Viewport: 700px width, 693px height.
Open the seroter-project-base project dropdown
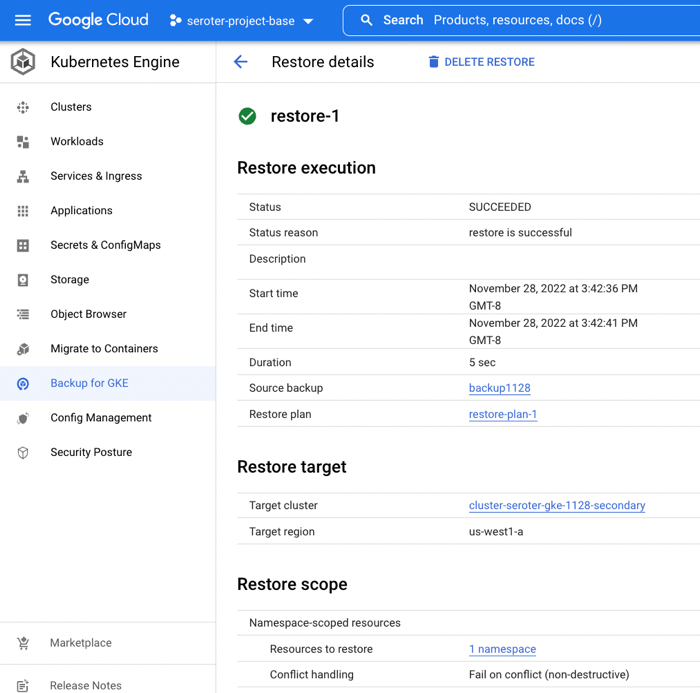pos(241,20)
